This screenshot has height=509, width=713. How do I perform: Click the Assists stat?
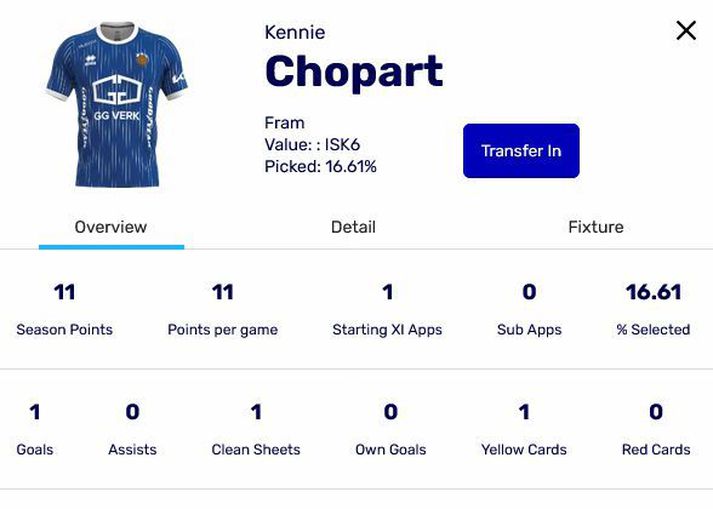(x=132, y=429)
